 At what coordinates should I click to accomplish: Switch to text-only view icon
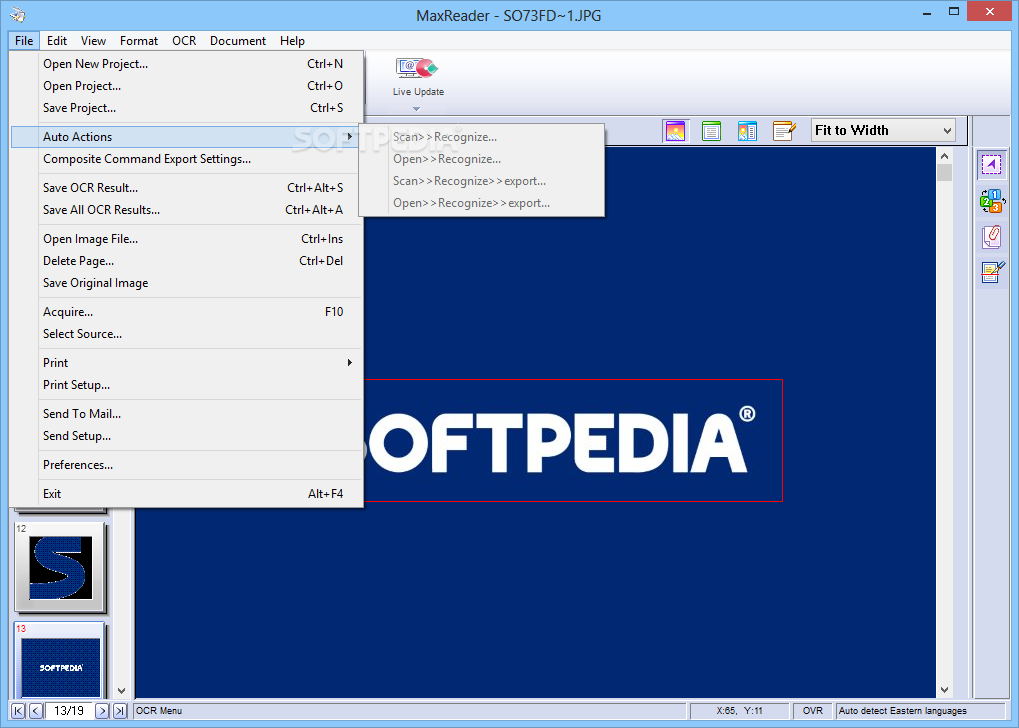711,131
